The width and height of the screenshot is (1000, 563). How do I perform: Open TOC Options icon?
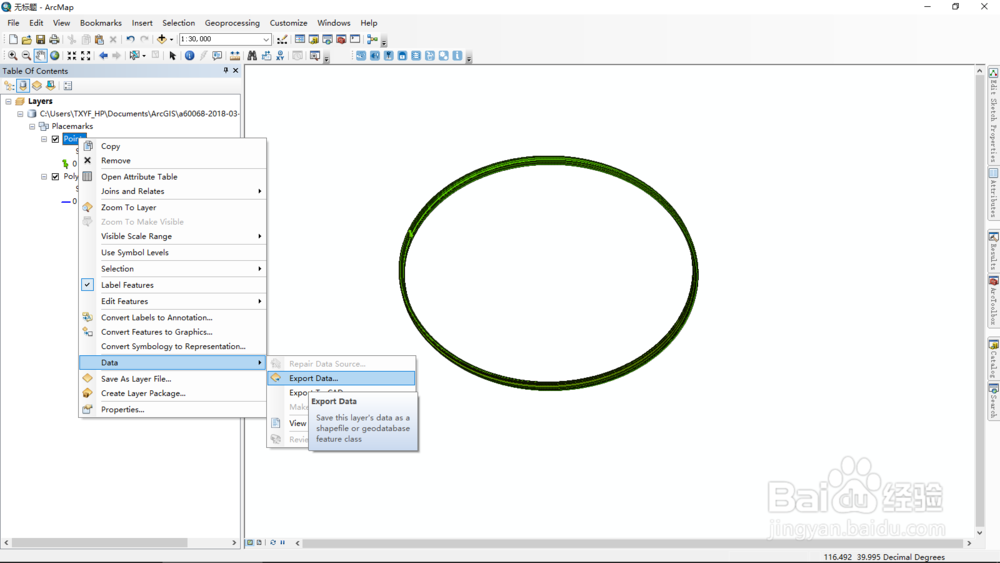coord(68,85)
